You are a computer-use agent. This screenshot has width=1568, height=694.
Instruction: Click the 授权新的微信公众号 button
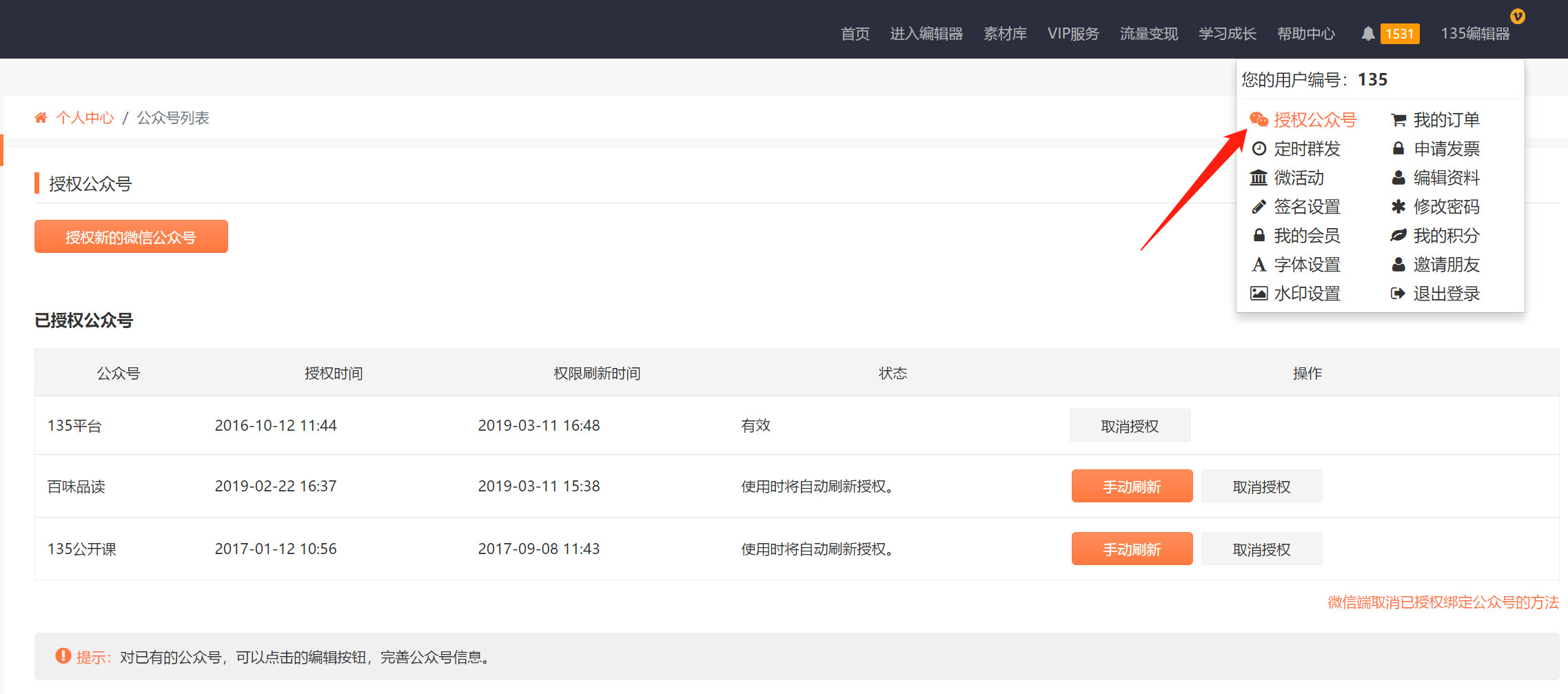pyautogui.click(x=130, y=236)
